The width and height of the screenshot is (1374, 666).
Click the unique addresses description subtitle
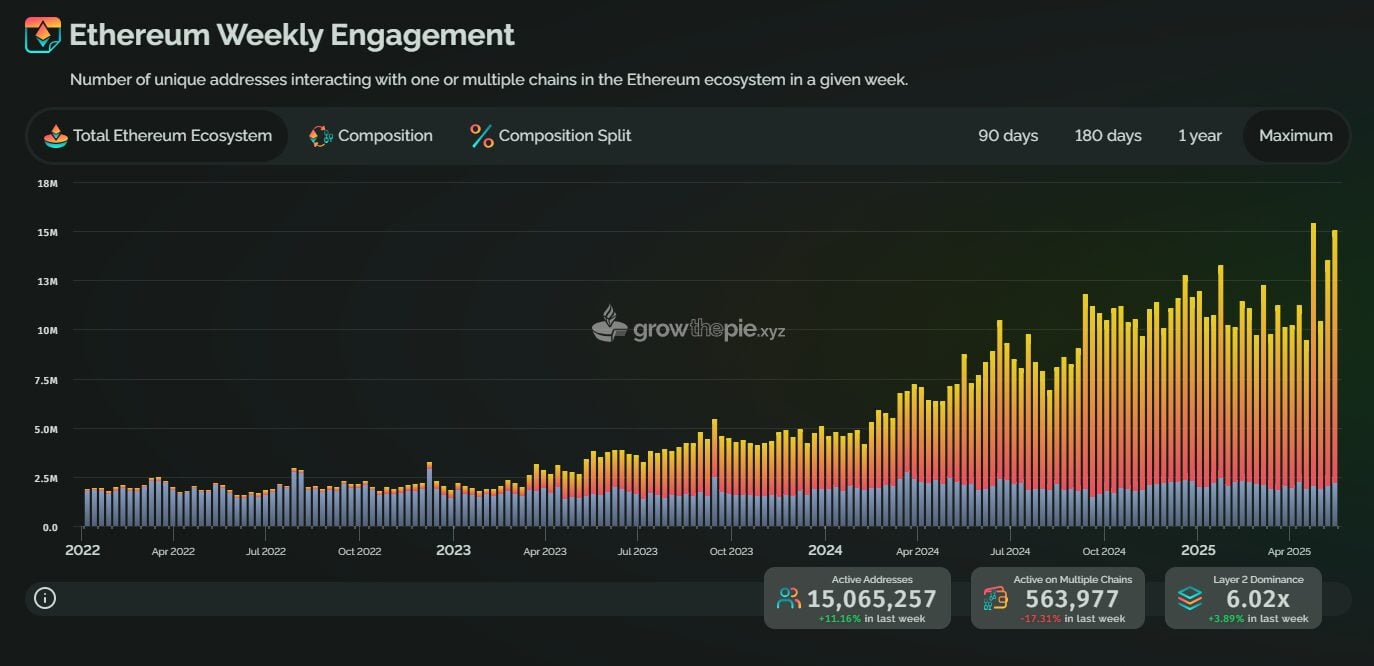(x=489, y=80)
